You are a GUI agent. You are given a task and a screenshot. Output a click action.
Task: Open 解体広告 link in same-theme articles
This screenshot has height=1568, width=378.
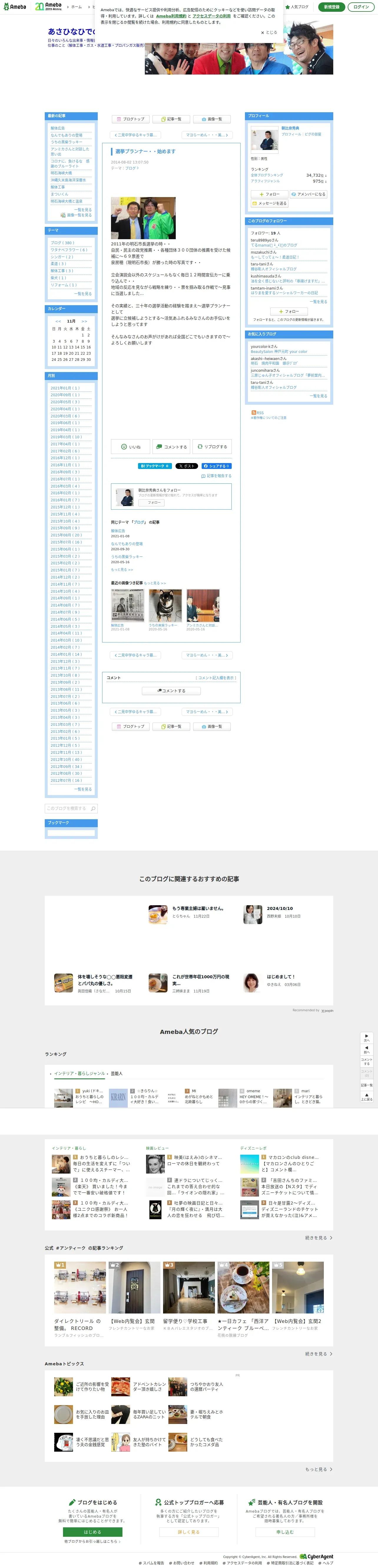coord(118,531)
